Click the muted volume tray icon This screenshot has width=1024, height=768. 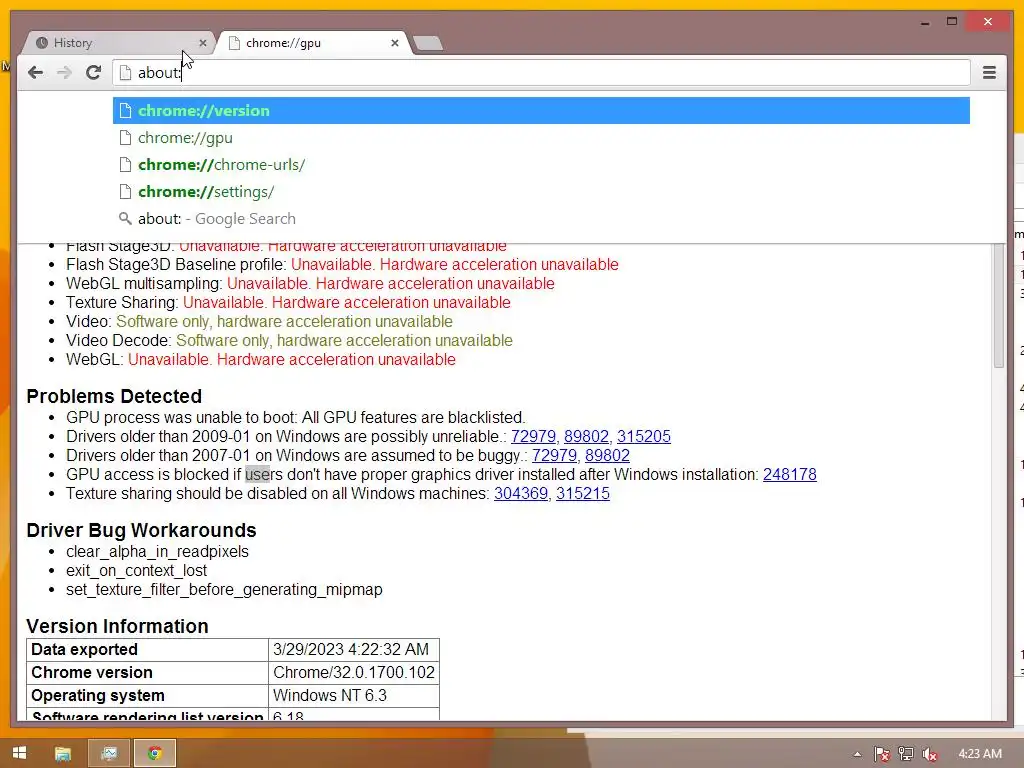(x=929, y=754)
